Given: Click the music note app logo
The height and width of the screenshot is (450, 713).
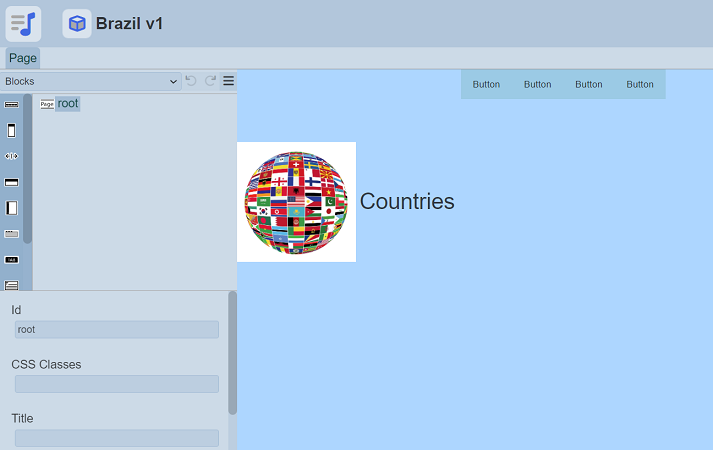Looking at the screenshot, I should 24,23.
